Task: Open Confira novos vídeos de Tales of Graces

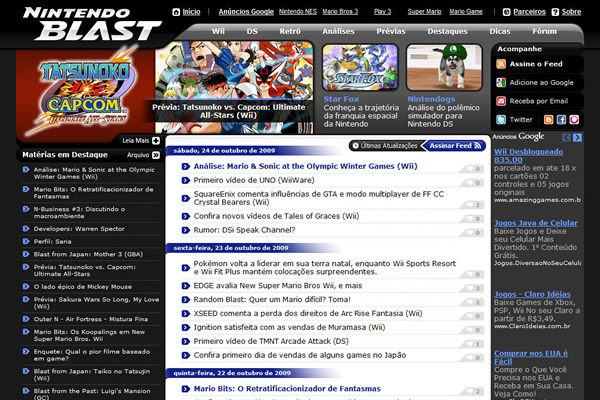Action: pyautogui.click(x=276, y=216)
